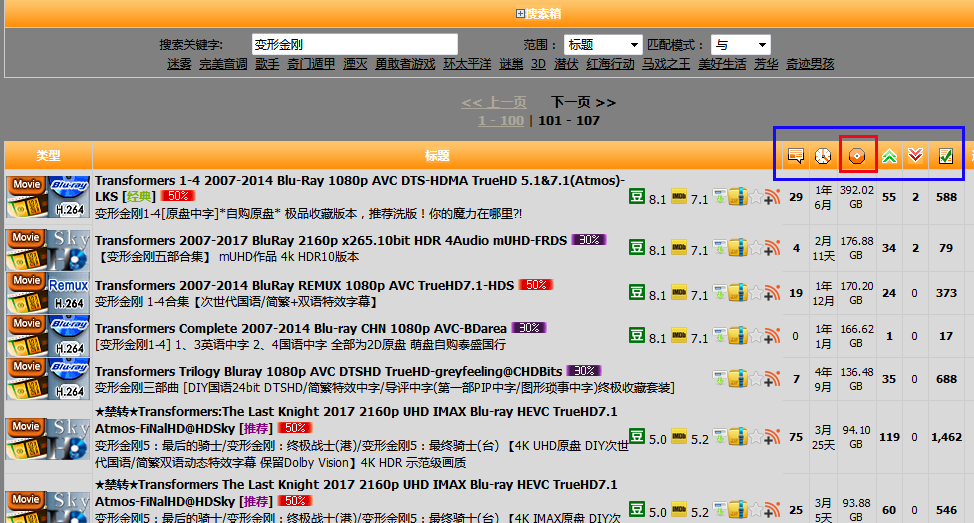The image size is (974, 523).
Task: Open Douban icon in REMUX HDS row
Action: (x=637, y=293)
